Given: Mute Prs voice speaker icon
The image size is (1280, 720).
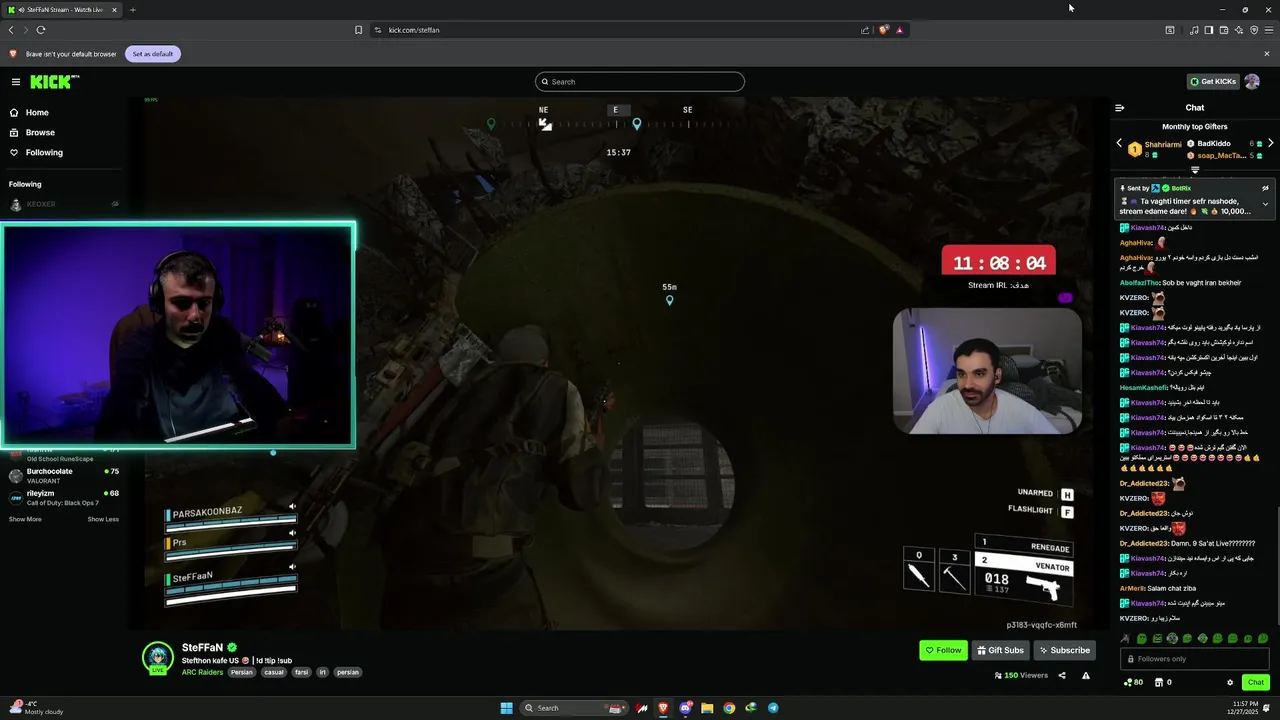Looking at the screenshot, I should (x=292, y=533).
